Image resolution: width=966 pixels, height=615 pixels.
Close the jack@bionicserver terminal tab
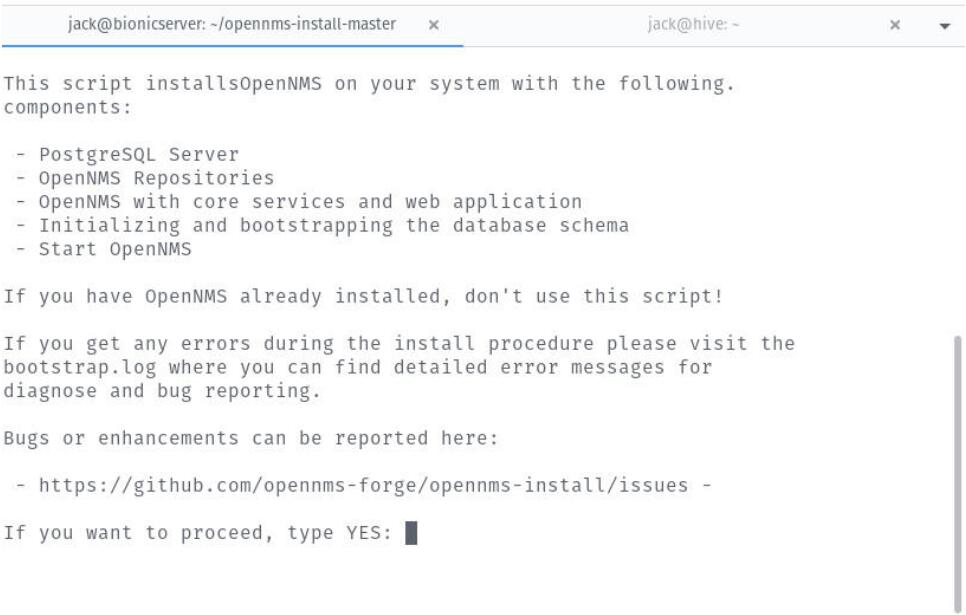click(x=434, y=25)
